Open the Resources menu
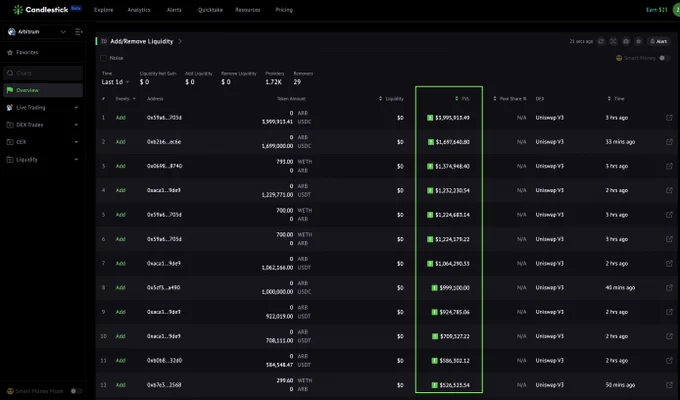680x400 pixels. [248, 10]
